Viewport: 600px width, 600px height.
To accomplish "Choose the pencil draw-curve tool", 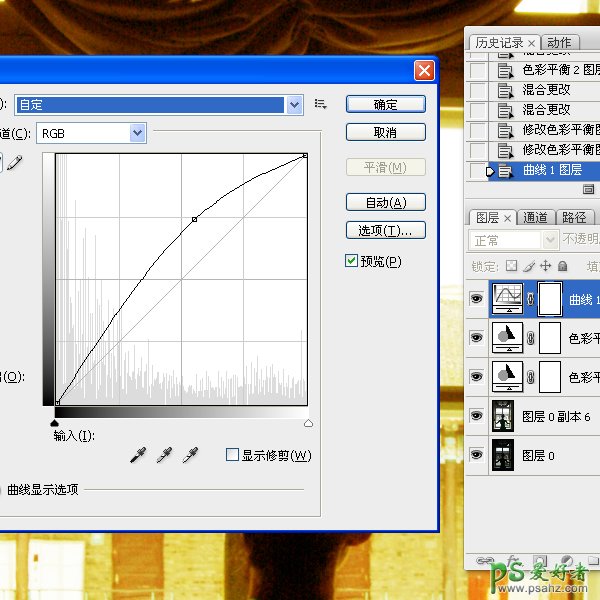I will [x=13, y=162].
